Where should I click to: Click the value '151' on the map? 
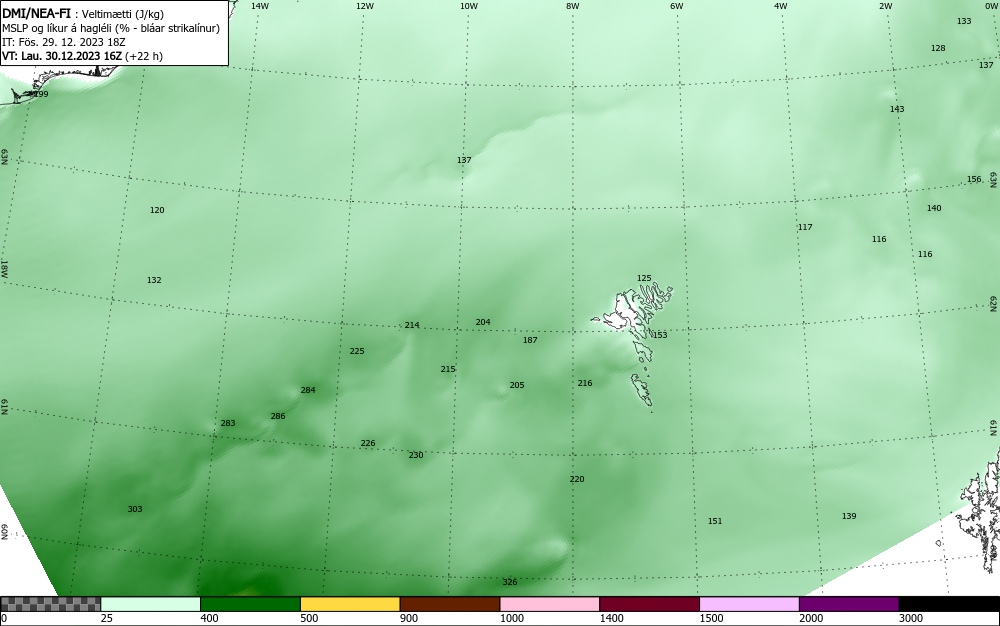click(x=715, y=521)
